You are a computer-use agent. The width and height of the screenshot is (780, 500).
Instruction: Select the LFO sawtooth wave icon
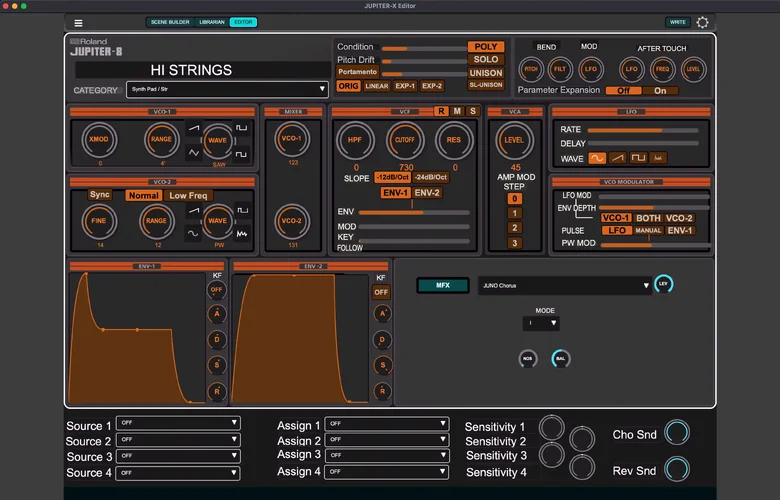[617, 158]
